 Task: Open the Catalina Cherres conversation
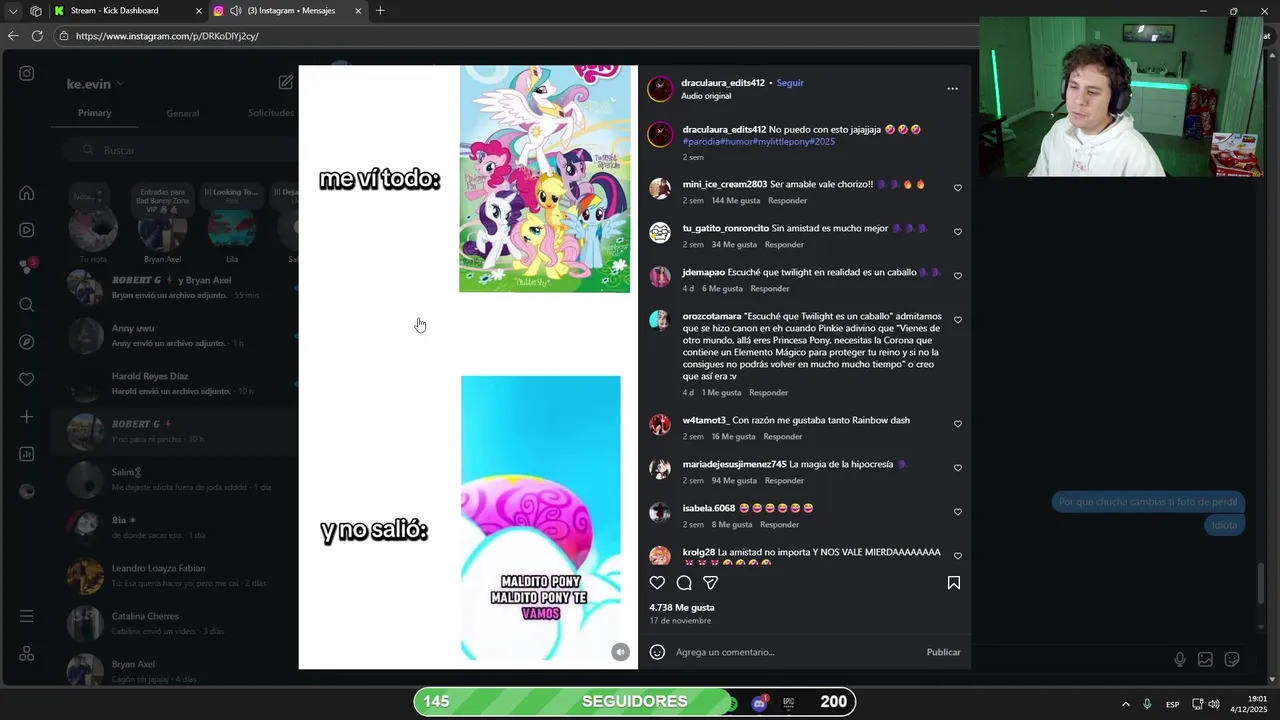[175, 624]
